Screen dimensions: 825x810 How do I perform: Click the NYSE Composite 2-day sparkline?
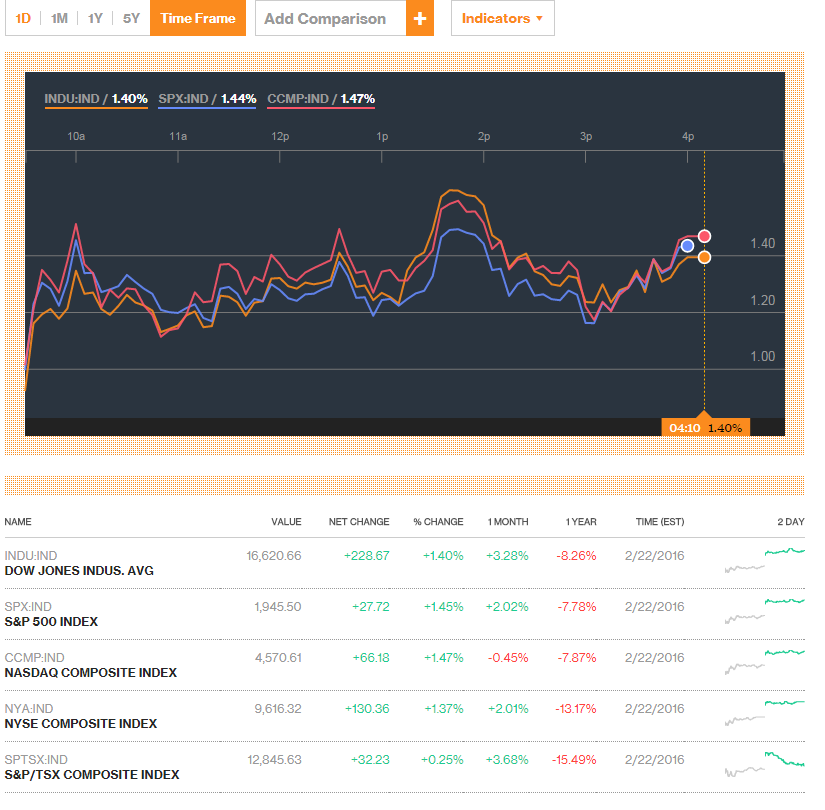point(764,713)
